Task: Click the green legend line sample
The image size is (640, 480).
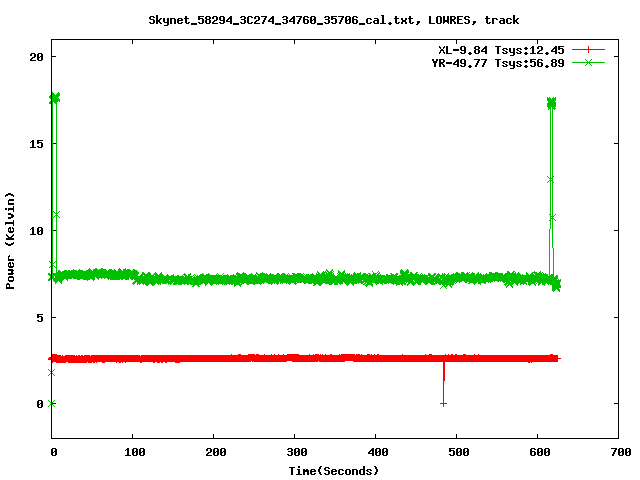Action: pyautogui.click(x=588, y=62)
